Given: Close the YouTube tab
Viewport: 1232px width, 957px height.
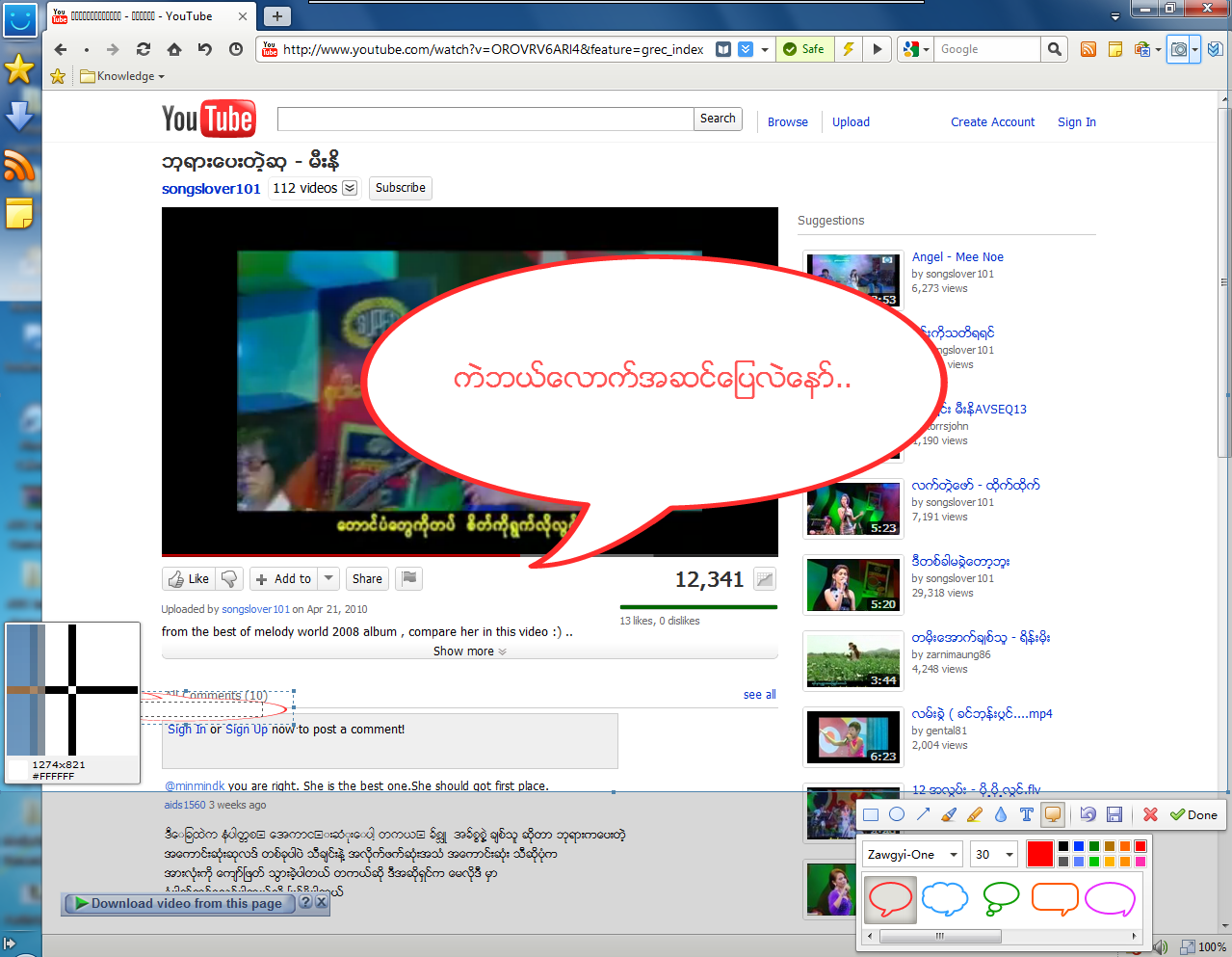Looking at the screenshot, I should [x=243, y=16].
